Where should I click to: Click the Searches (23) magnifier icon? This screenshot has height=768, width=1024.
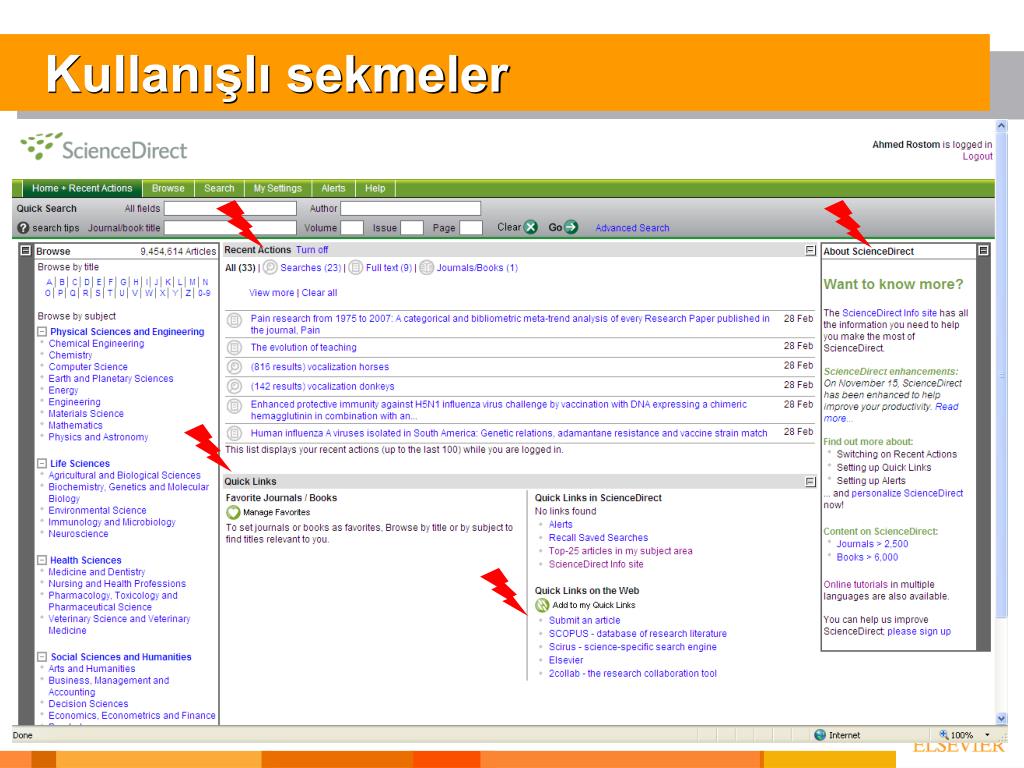pos(270,268)
